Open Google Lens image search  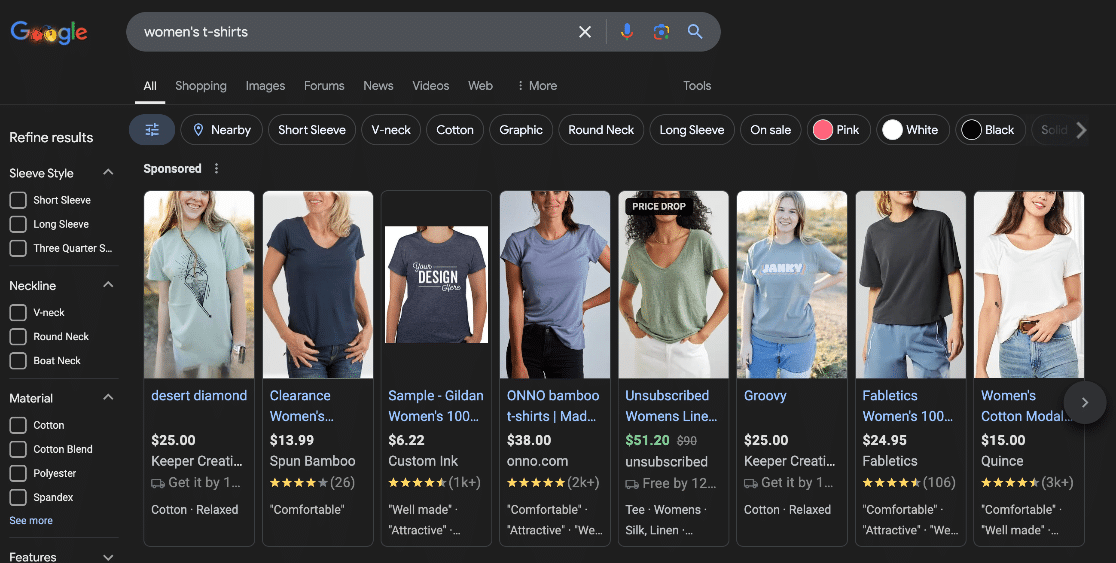coord(661,32)
